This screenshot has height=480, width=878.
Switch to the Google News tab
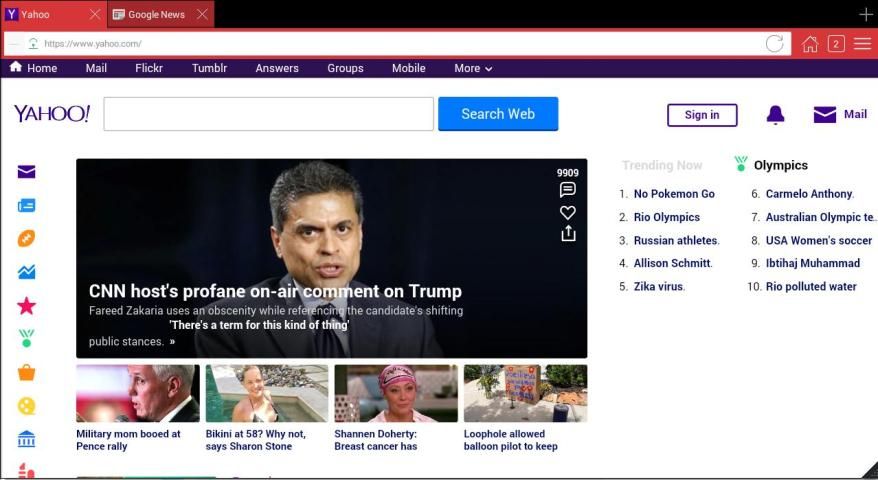(156, 15)
